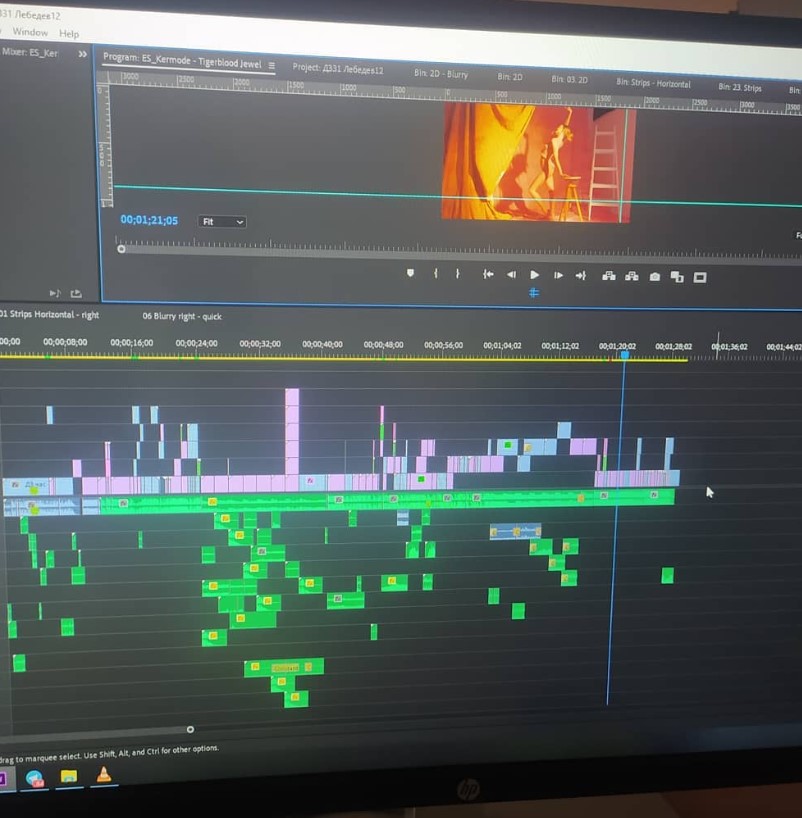Viewport: 802px width, 818px height.
Task: Open the Fit zoom level dropdown
Action: [222, 222]
